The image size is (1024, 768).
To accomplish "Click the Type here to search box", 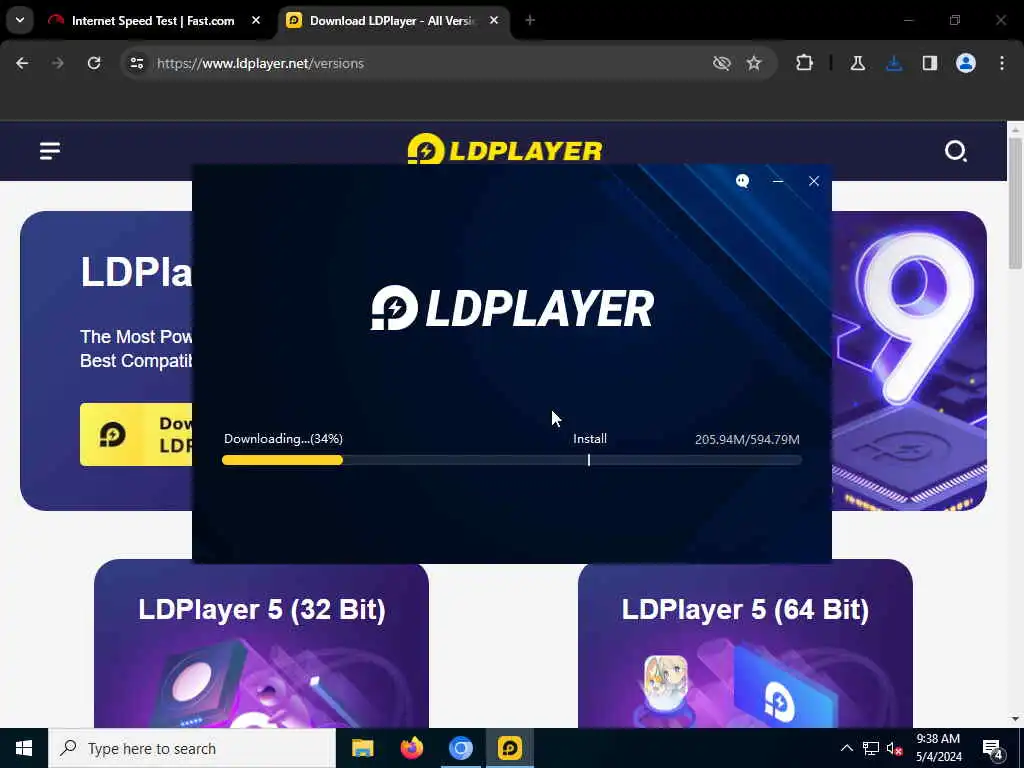I will point(192,748).
